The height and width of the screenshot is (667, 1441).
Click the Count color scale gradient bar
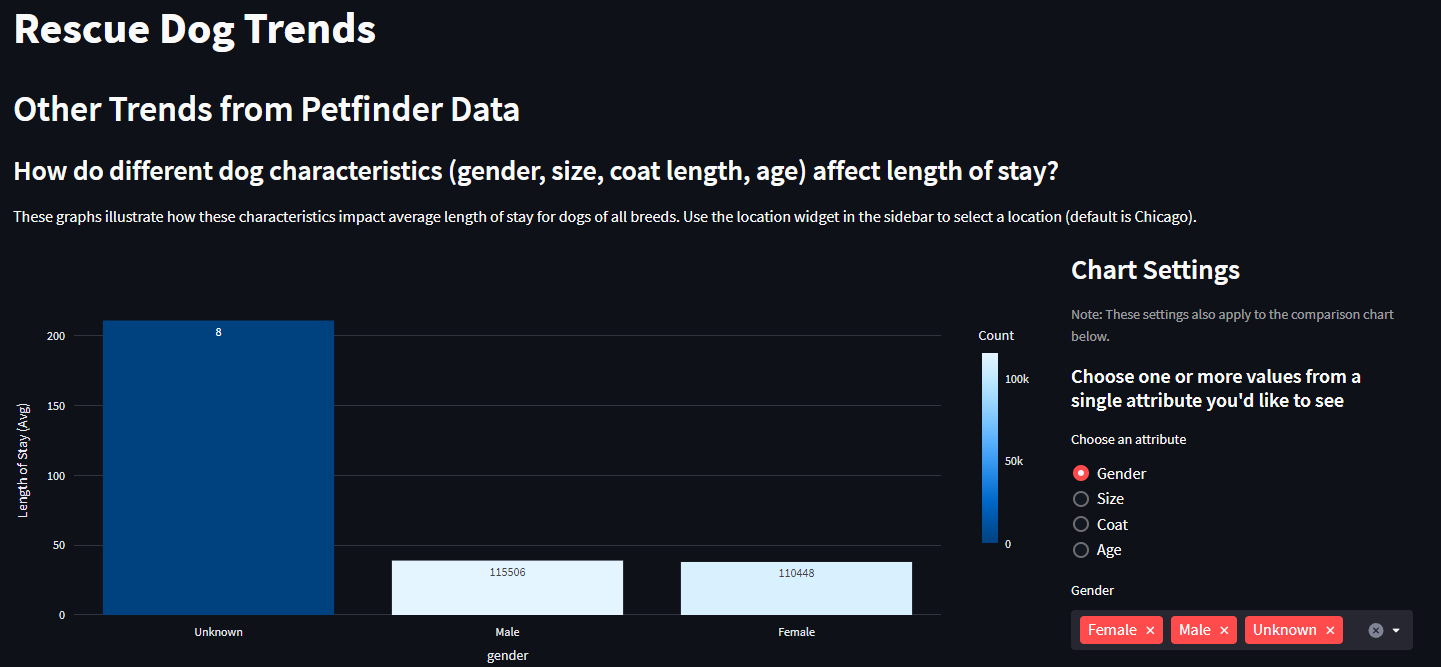click(989, 448)
